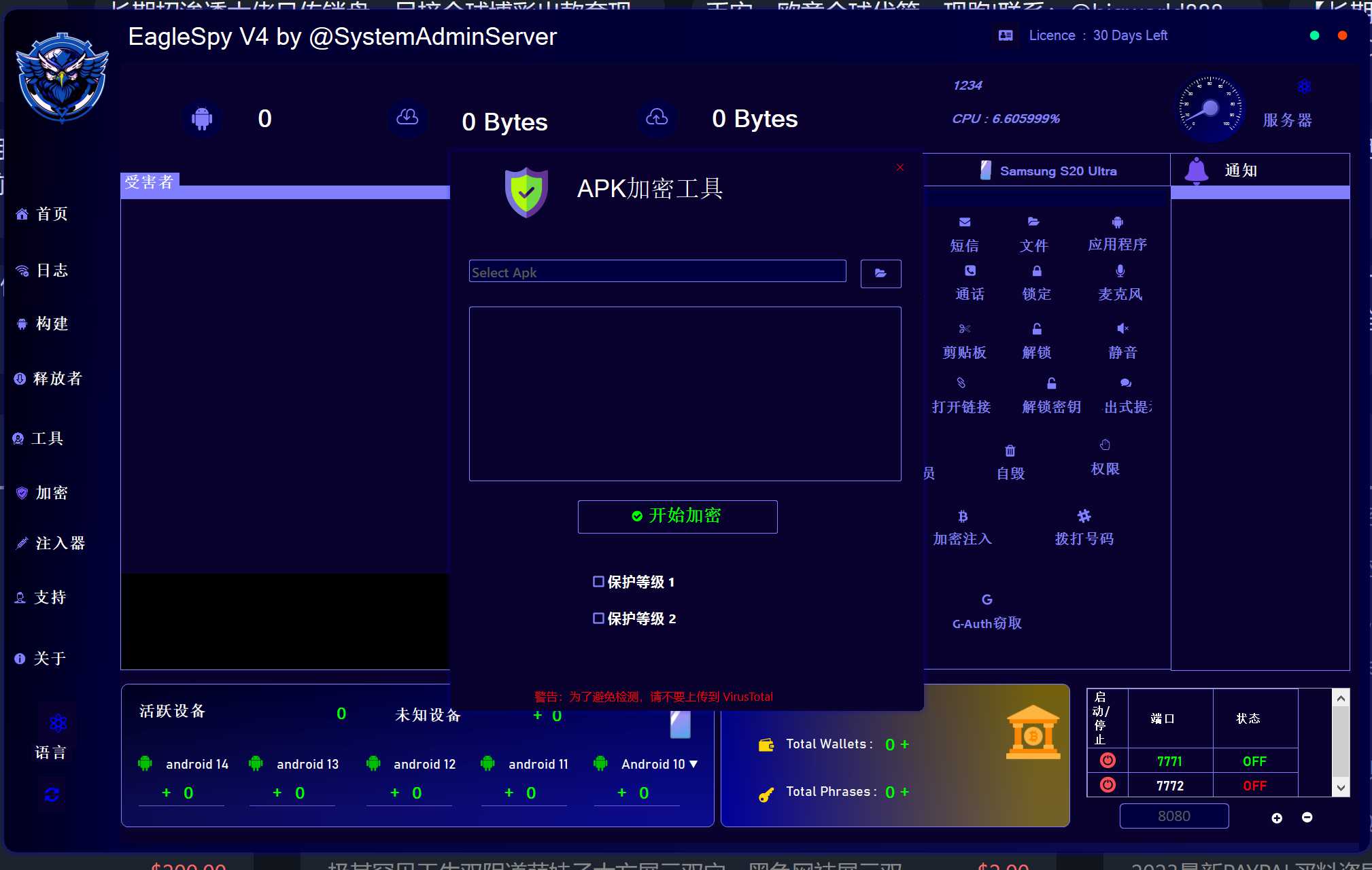This screenshot has height=870, width=1372.
Task: Click the 状态 column header
Action: [1255, 718]
